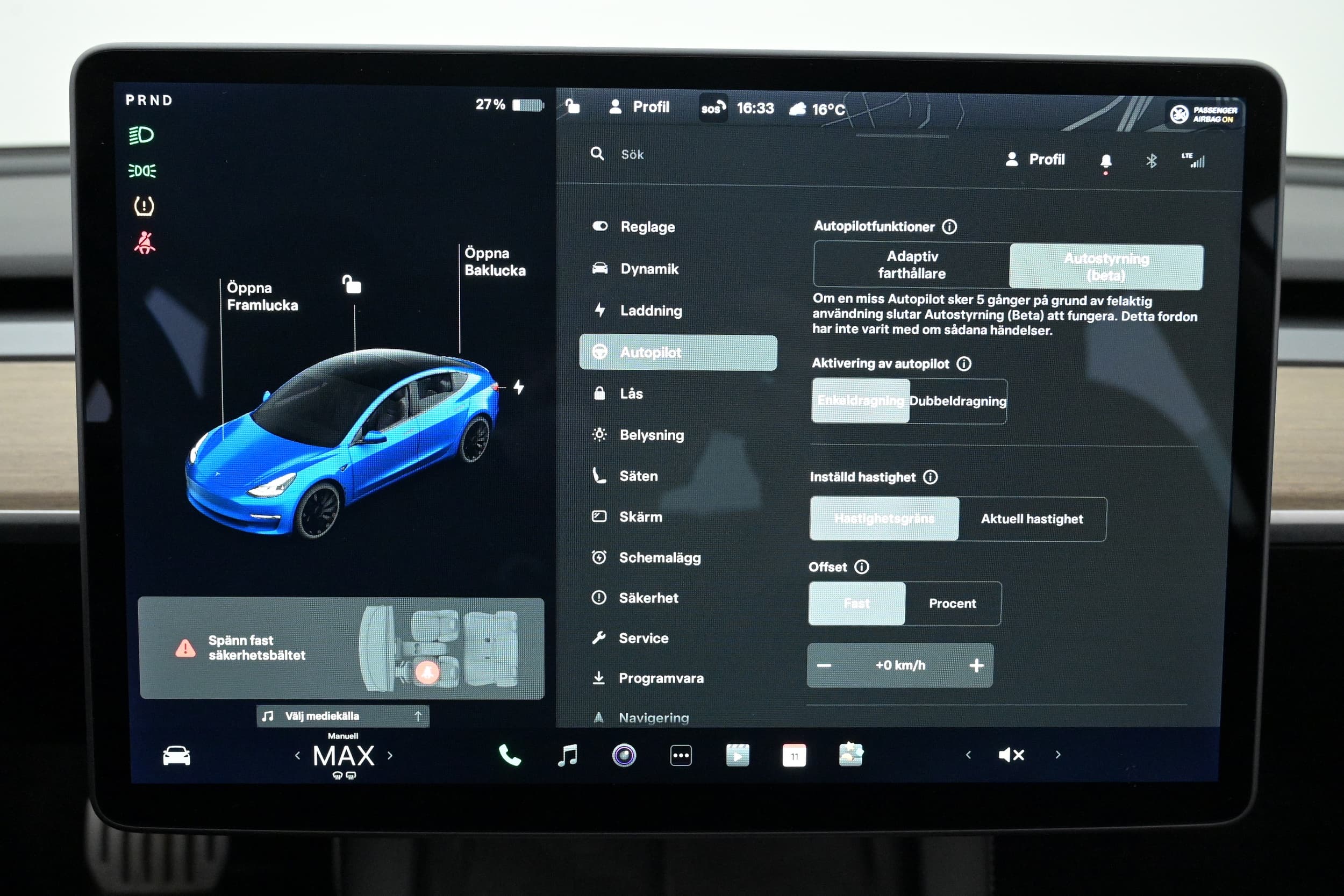Click the tire pressure warning icon
Screen dimensions: 1344x896
145,209
